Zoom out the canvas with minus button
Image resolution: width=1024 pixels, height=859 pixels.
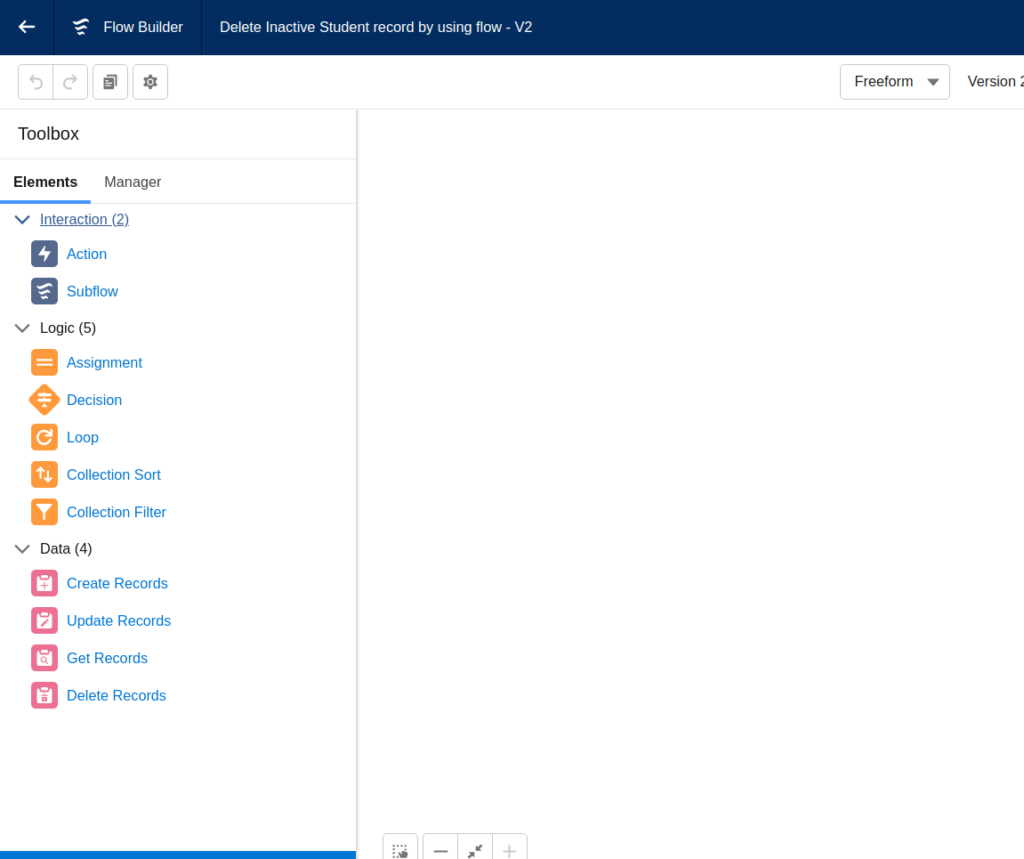point(440,850)
